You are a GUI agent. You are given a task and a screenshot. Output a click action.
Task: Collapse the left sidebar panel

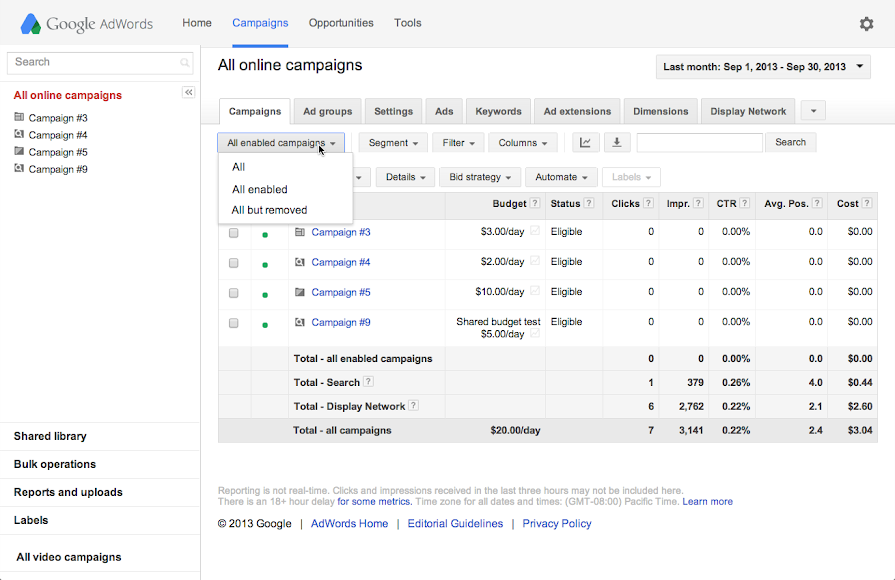[x=188, y=93]
